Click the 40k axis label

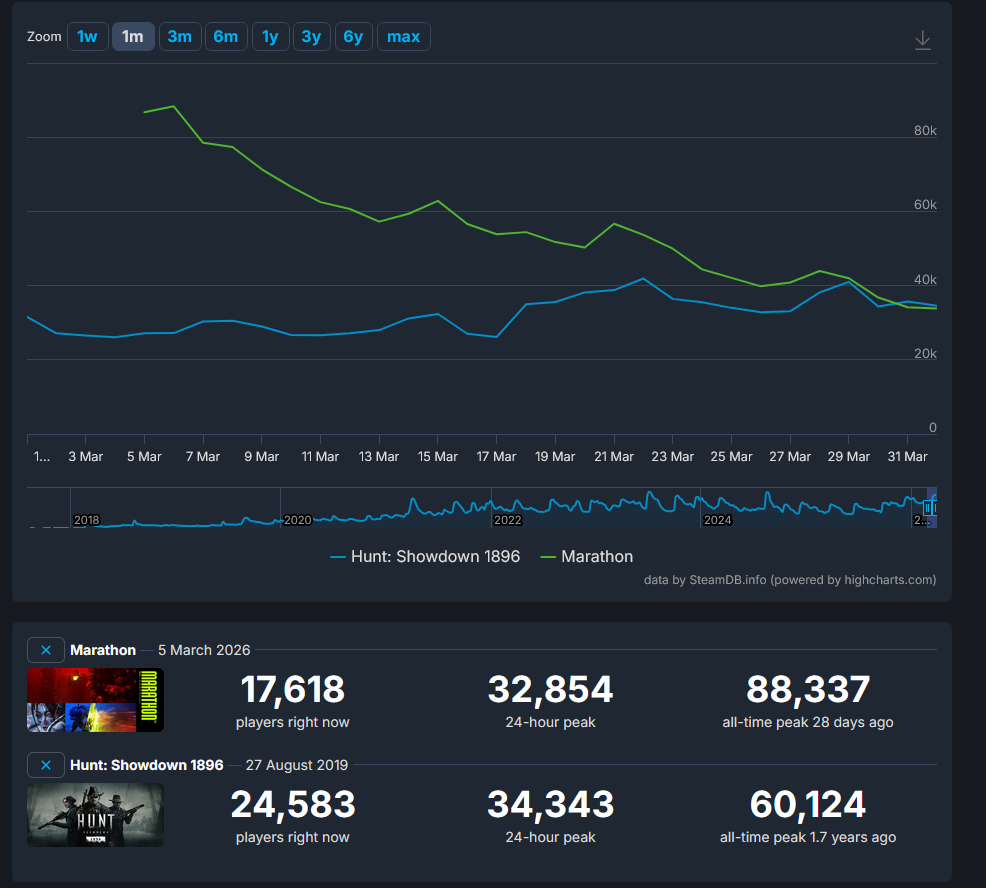click(925, 280)
